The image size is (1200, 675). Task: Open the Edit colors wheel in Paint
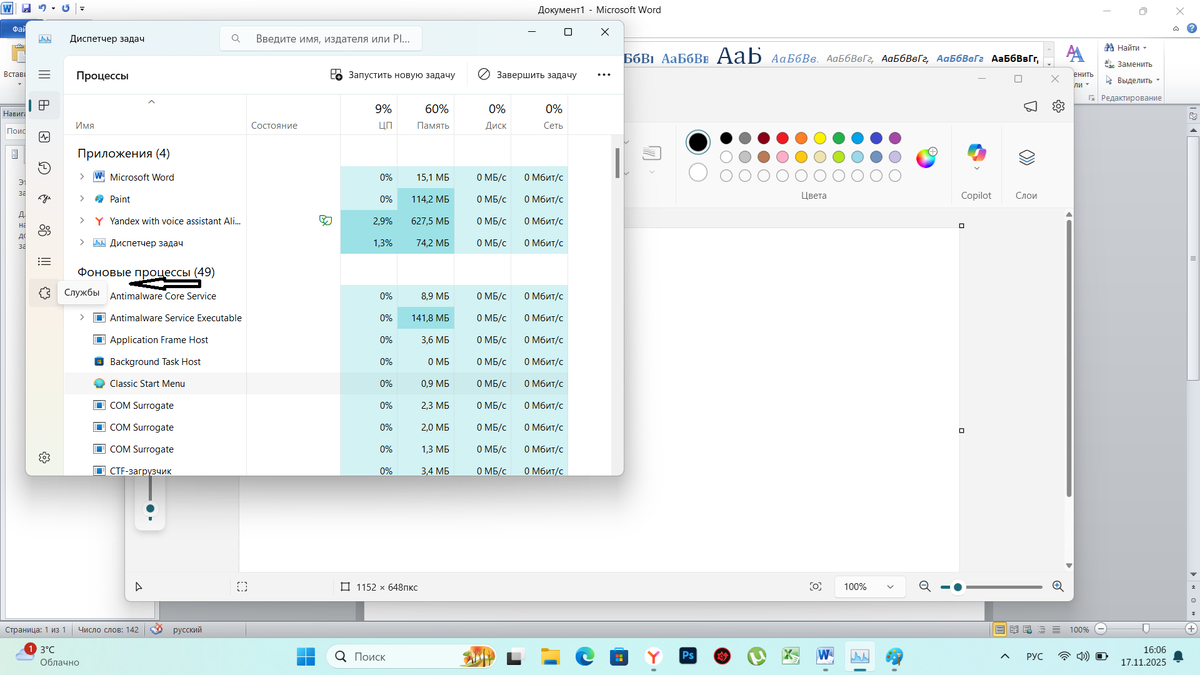926,157
